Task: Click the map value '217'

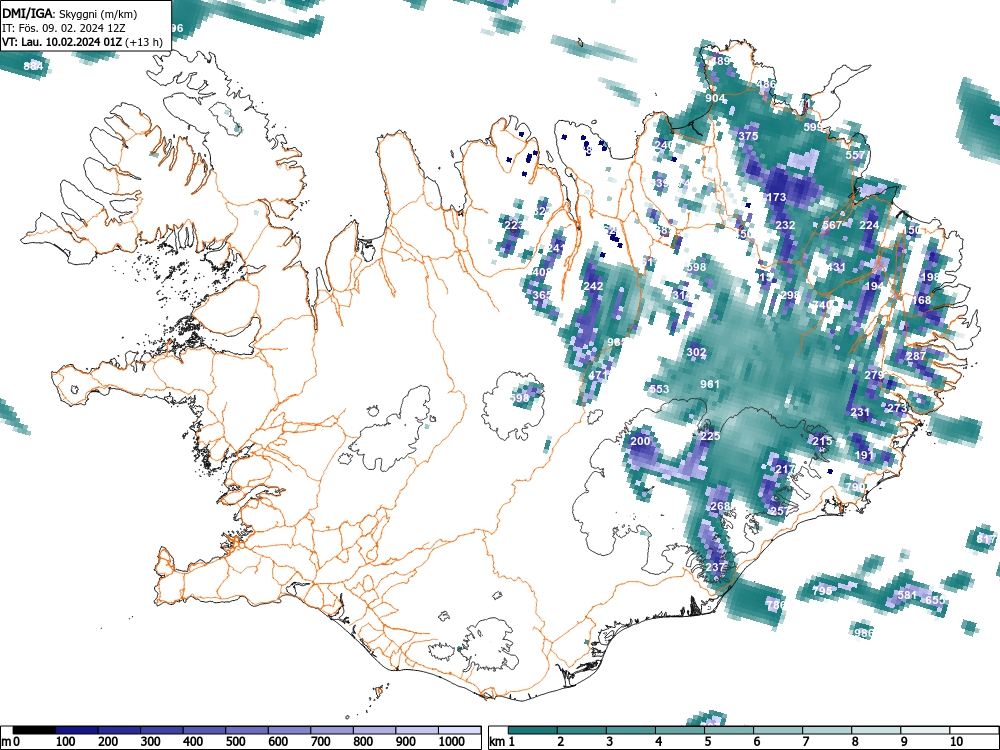Action: (785, 469)
